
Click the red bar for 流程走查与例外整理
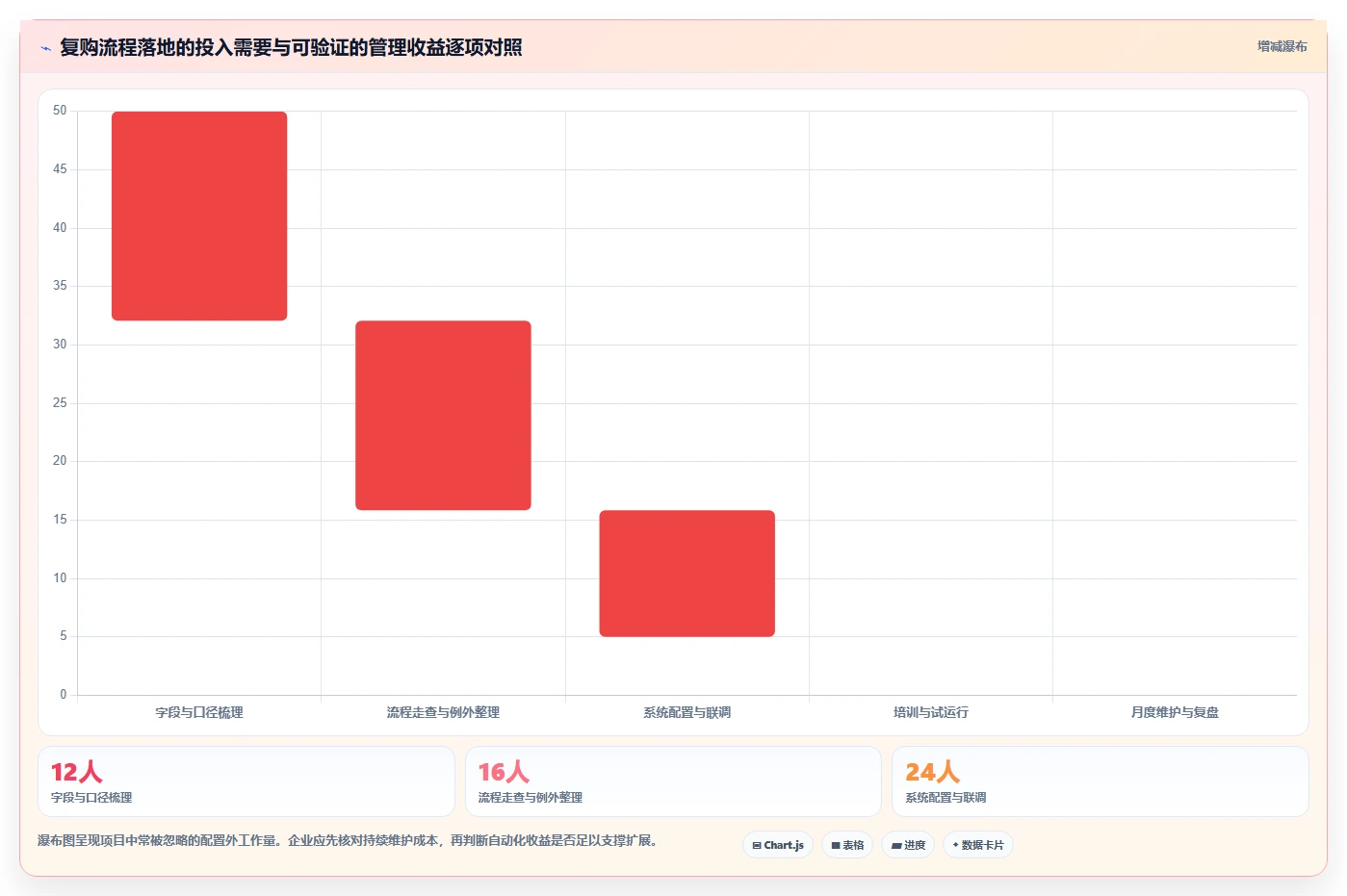pyautogui.click(x=443, y=415)
